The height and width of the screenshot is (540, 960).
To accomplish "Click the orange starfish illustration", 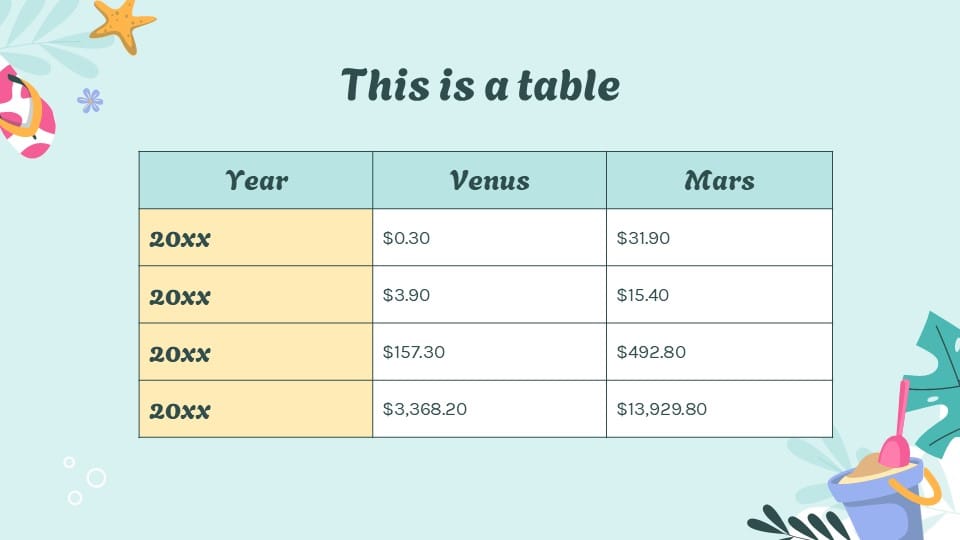I will click(x=121, y=24).
